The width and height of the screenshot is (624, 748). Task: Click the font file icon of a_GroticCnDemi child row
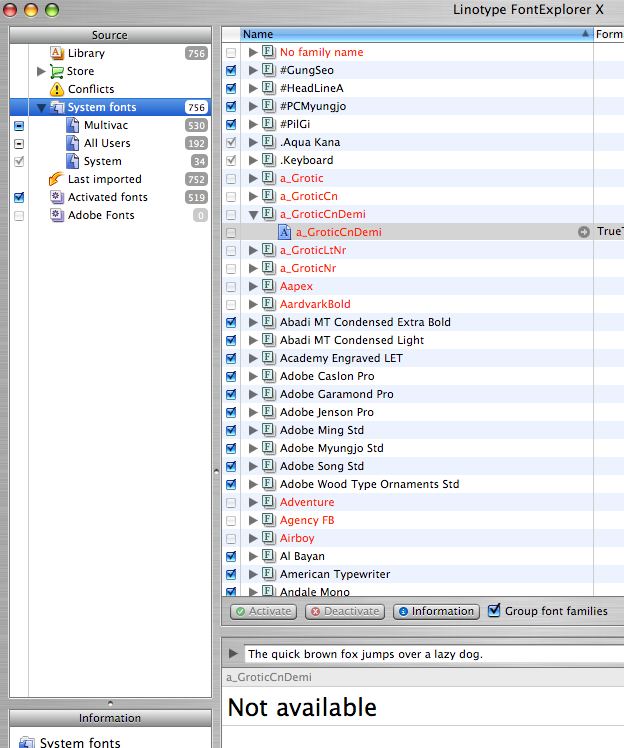tap(284, 232)
